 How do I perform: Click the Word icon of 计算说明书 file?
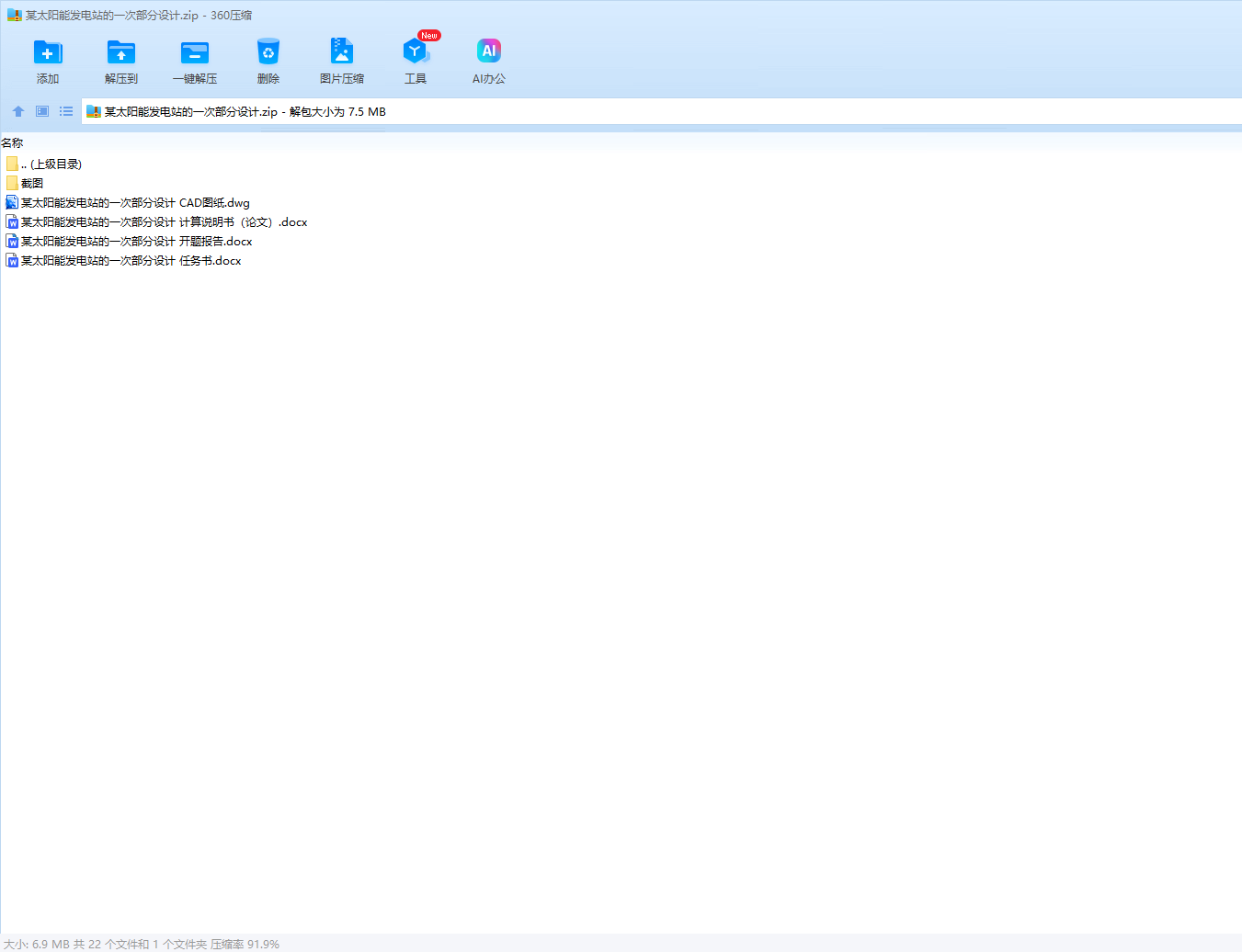[x=12, y=221]
